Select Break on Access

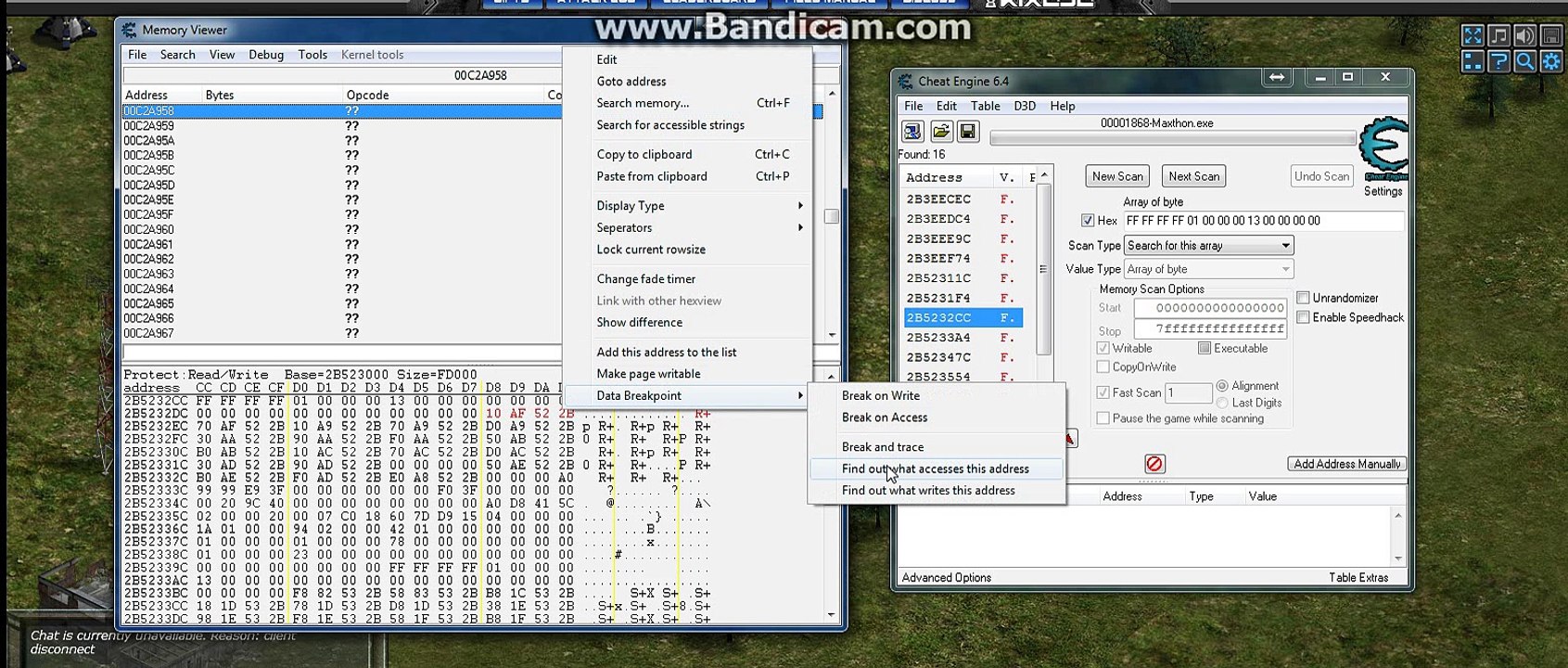(x=936, y=417)
